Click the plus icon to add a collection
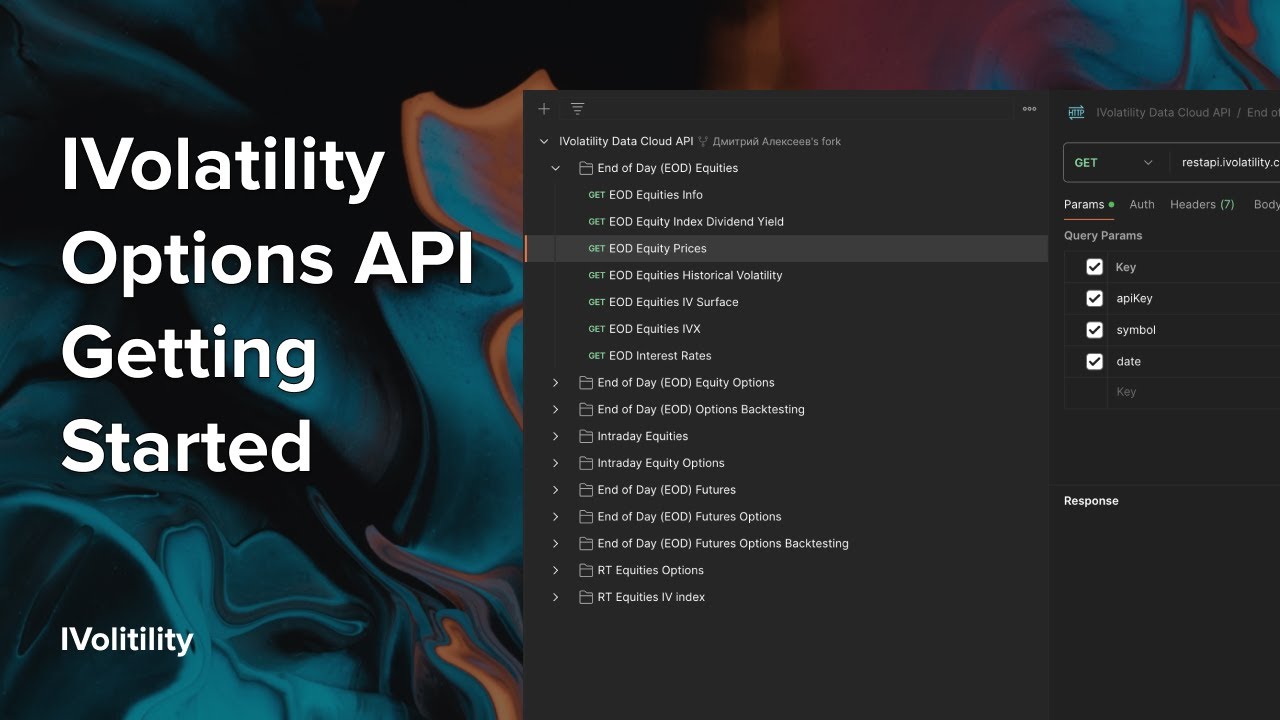 tap(544, 109)
